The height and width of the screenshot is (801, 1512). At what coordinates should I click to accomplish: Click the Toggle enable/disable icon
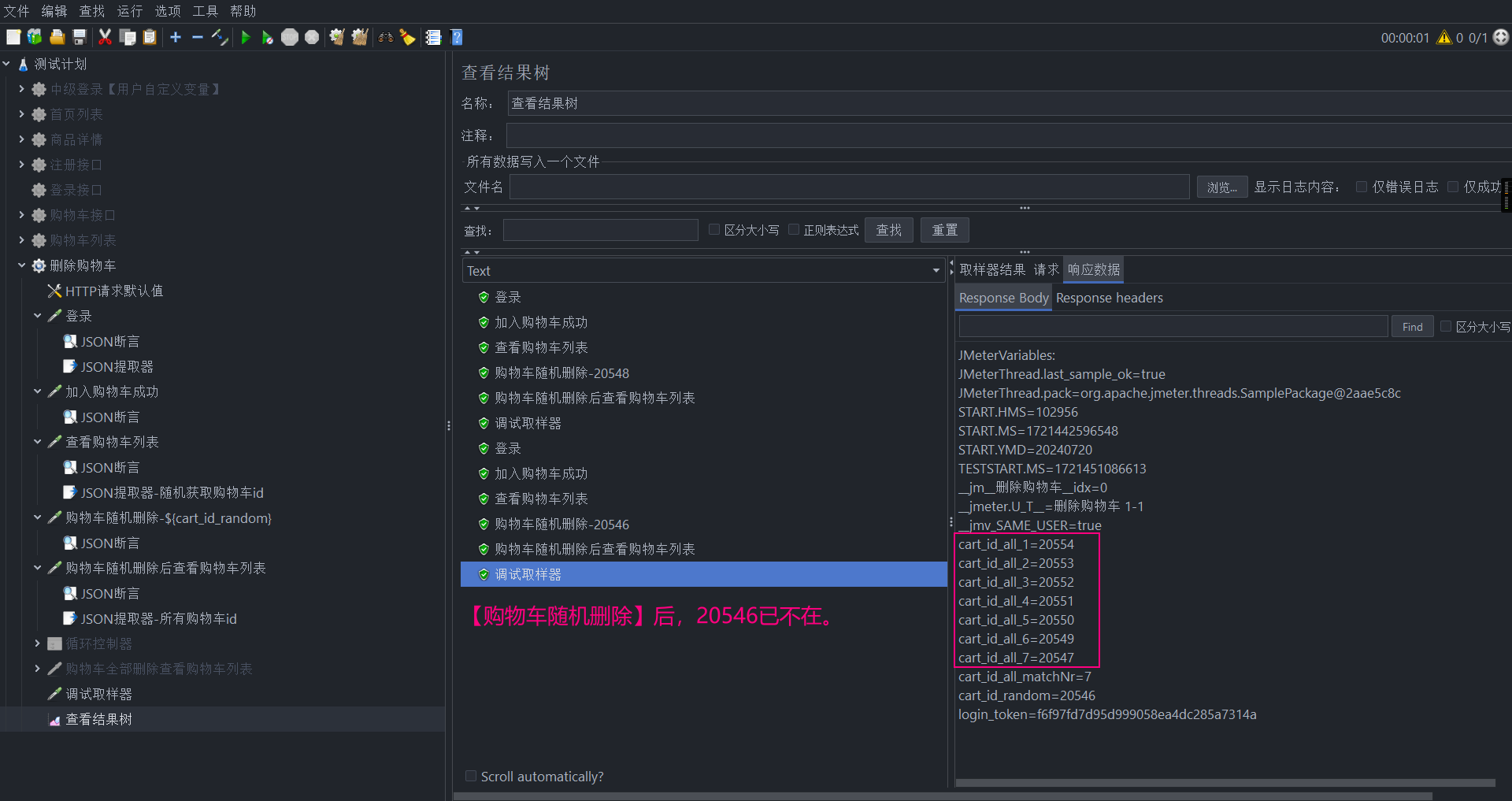(220, 37)
